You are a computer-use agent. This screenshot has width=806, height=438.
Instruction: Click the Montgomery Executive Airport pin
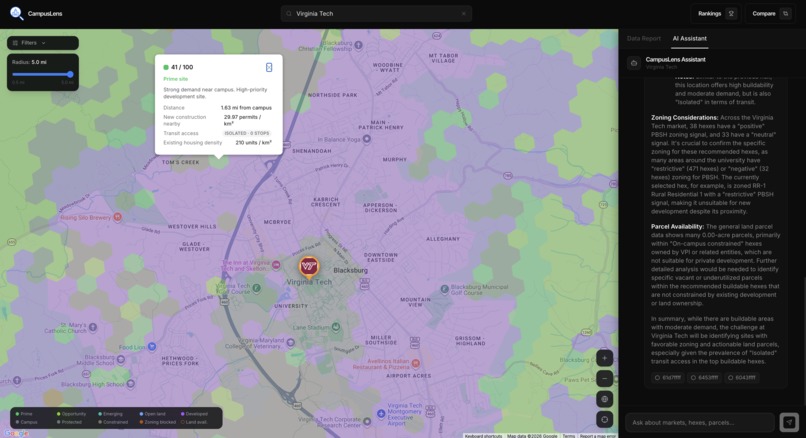[381, 413]
